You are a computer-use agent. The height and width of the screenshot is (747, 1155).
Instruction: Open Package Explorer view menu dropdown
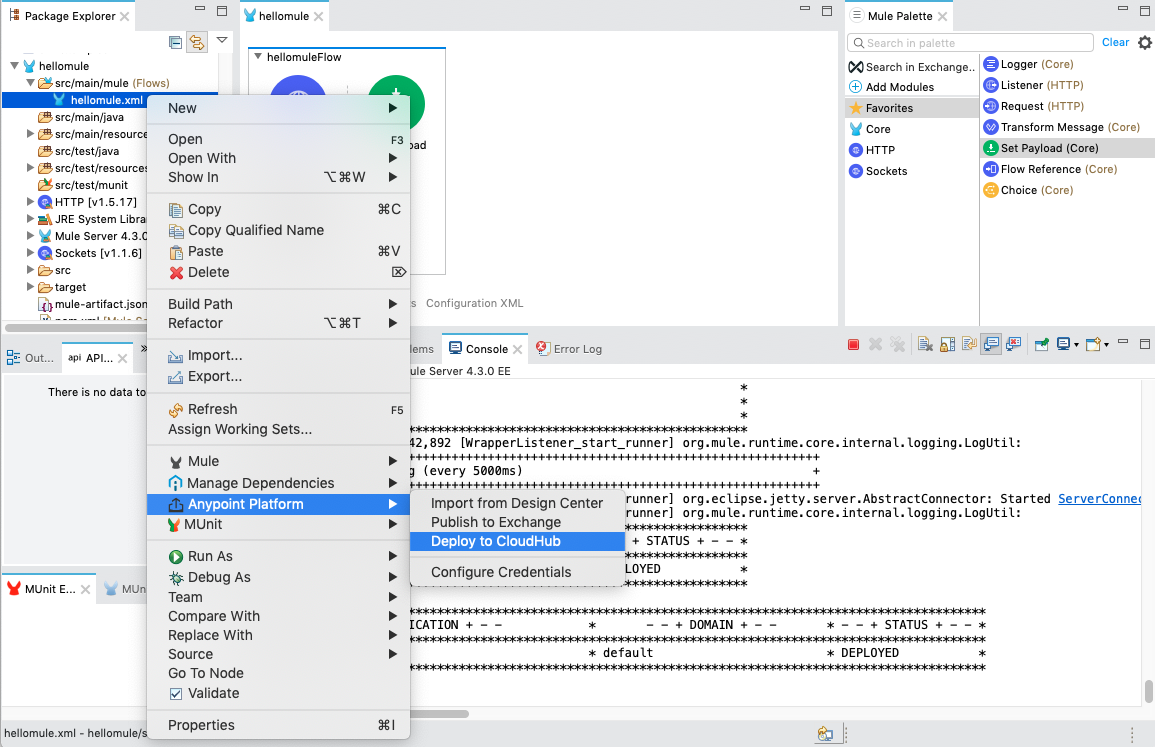tap(222, 41)
